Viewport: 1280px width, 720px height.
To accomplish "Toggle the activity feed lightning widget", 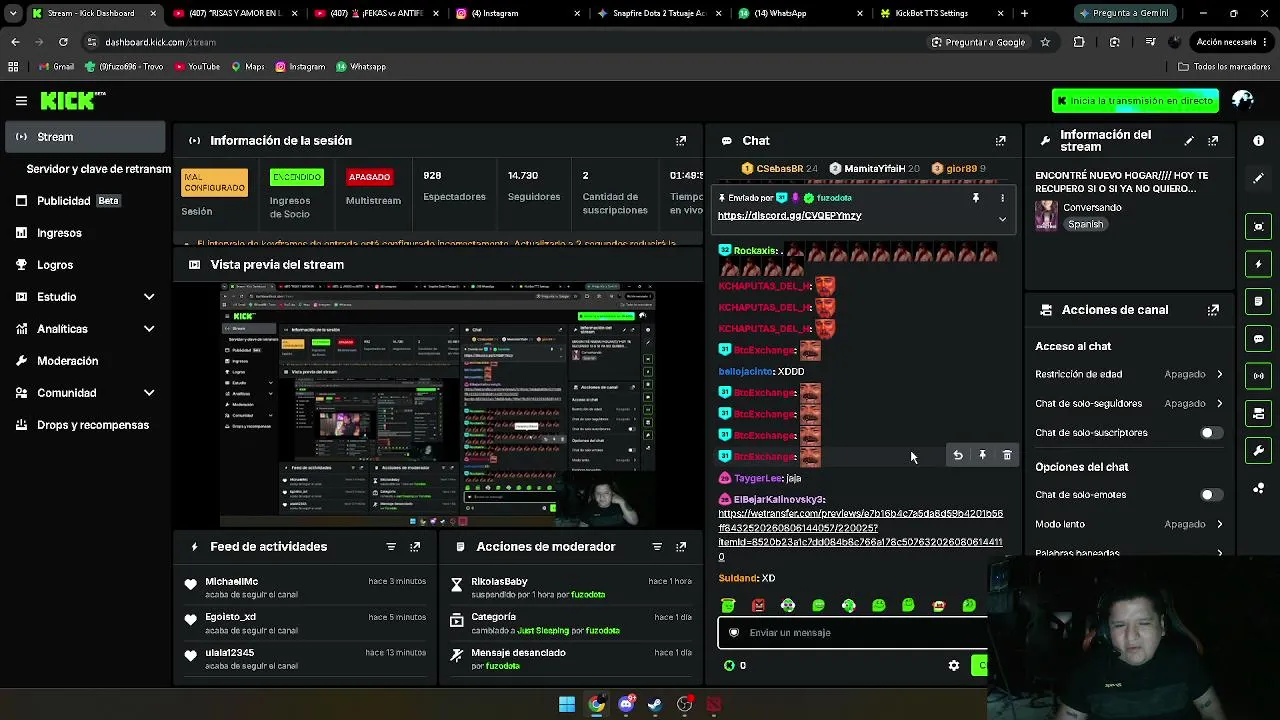I will point(1259,264).
